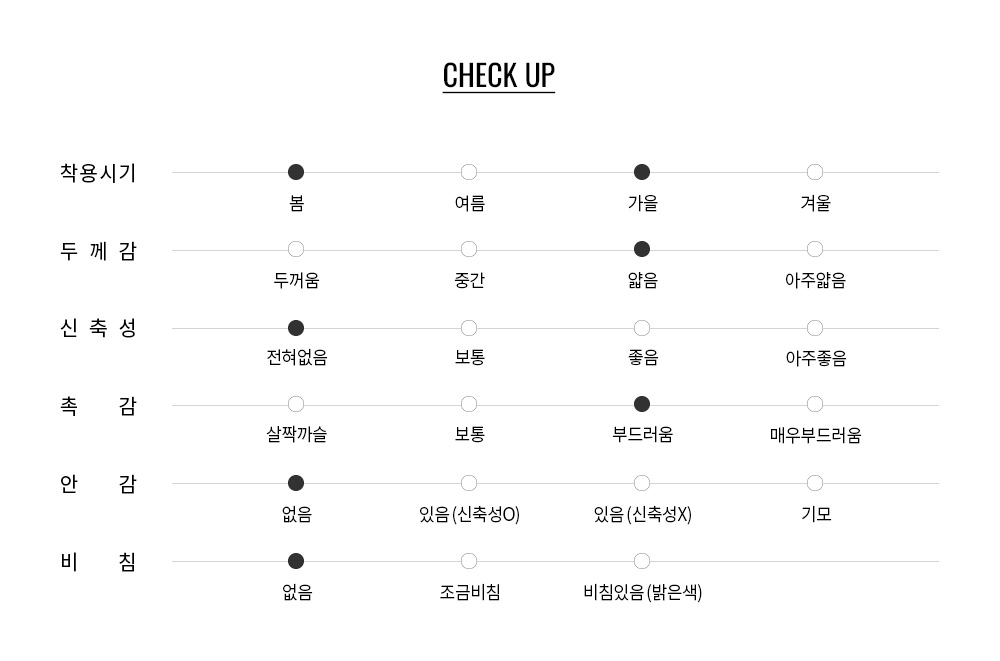The width and height of the screenshot is (1000, 661).
Task: Pick 아주얇음 thickness dot
Action: point(815,249)
